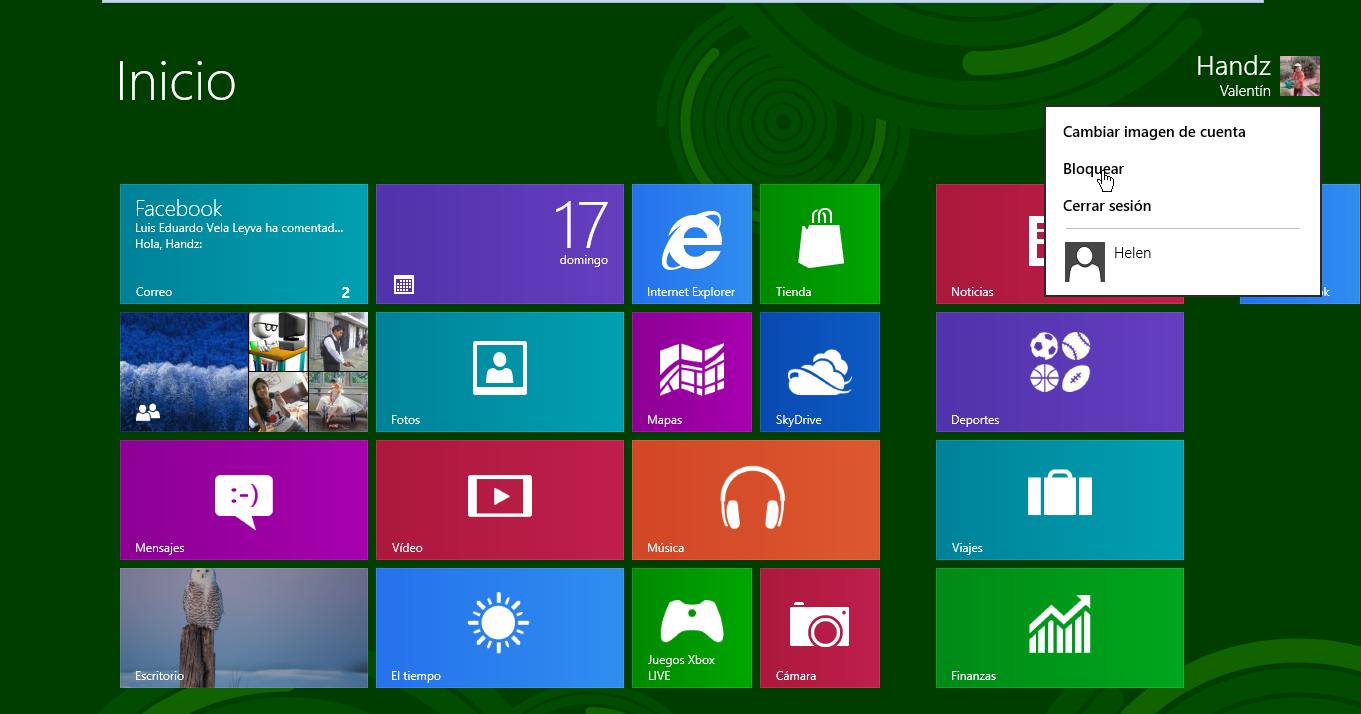Open the Mapas app tile
The height and width of the screenshot is (714, 1361).
(x=691, y=372)
